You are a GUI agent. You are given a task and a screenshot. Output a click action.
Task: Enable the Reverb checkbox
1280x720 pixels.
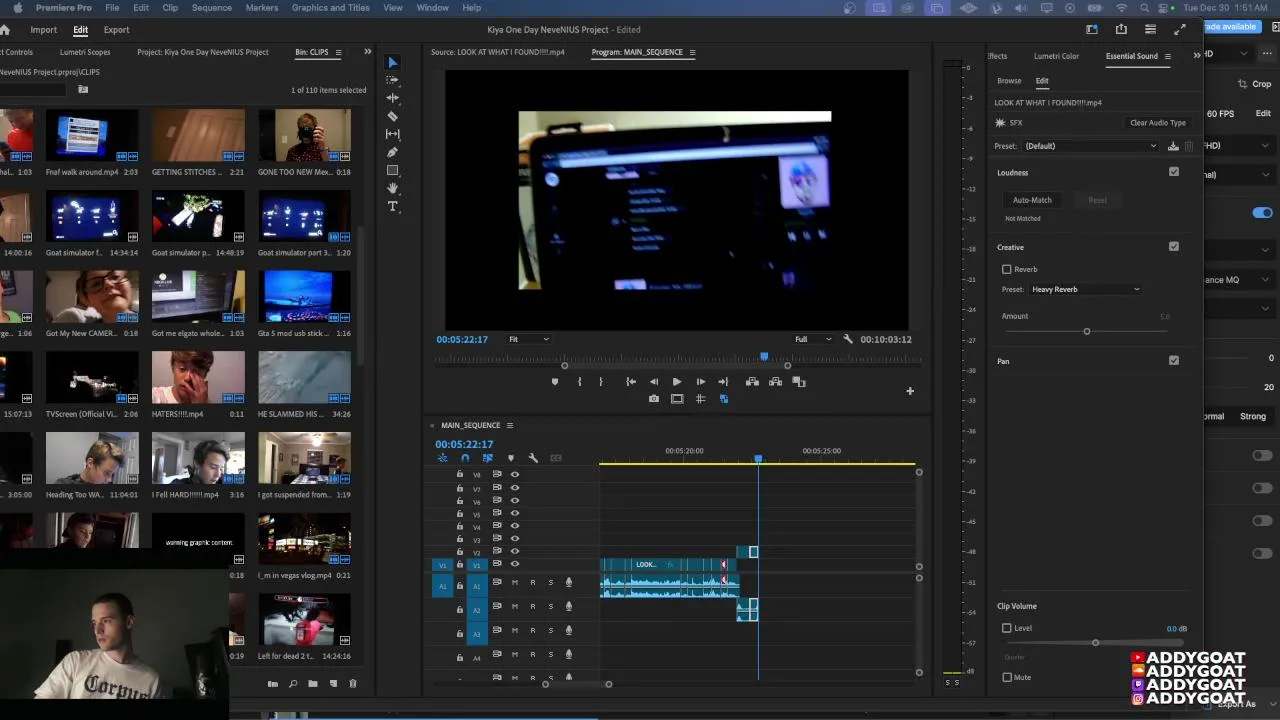(1007, 269)
